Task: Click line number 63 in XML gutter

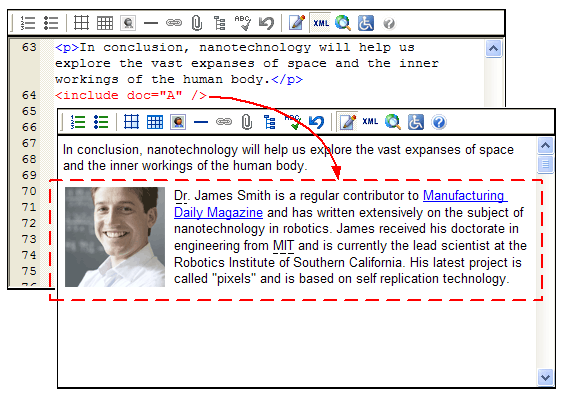Action: click(29, 47)
